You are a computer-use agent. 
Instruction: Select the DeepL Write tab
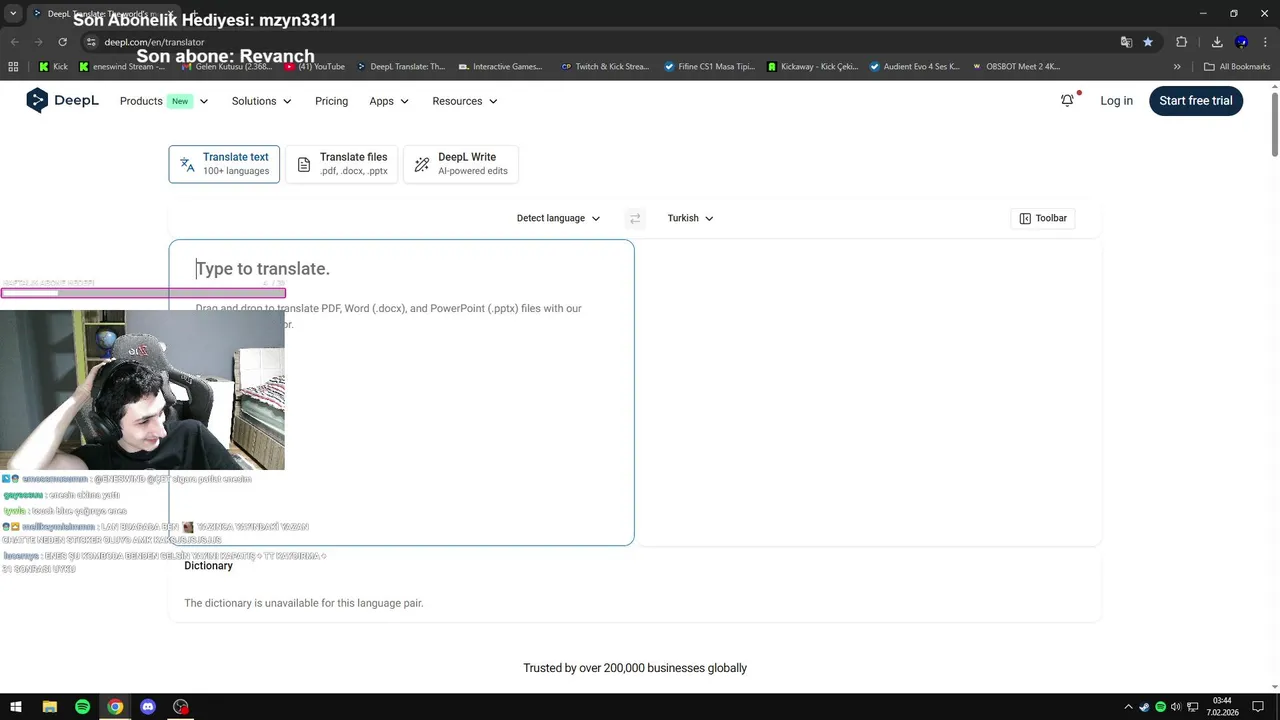[x=461, y=164]
